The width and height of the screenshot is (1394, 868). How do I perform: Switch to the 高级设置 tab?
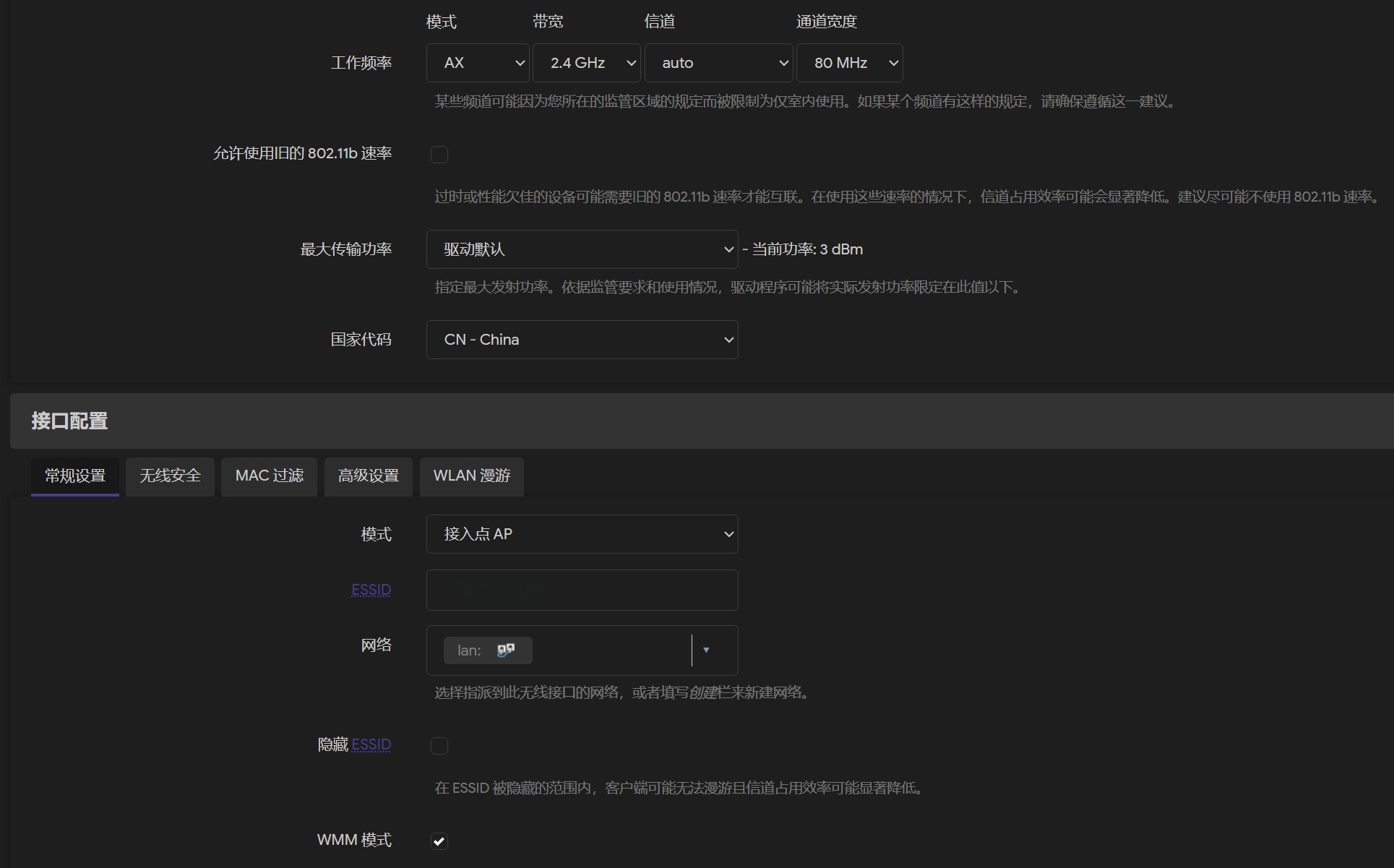[x=368, y=476]
